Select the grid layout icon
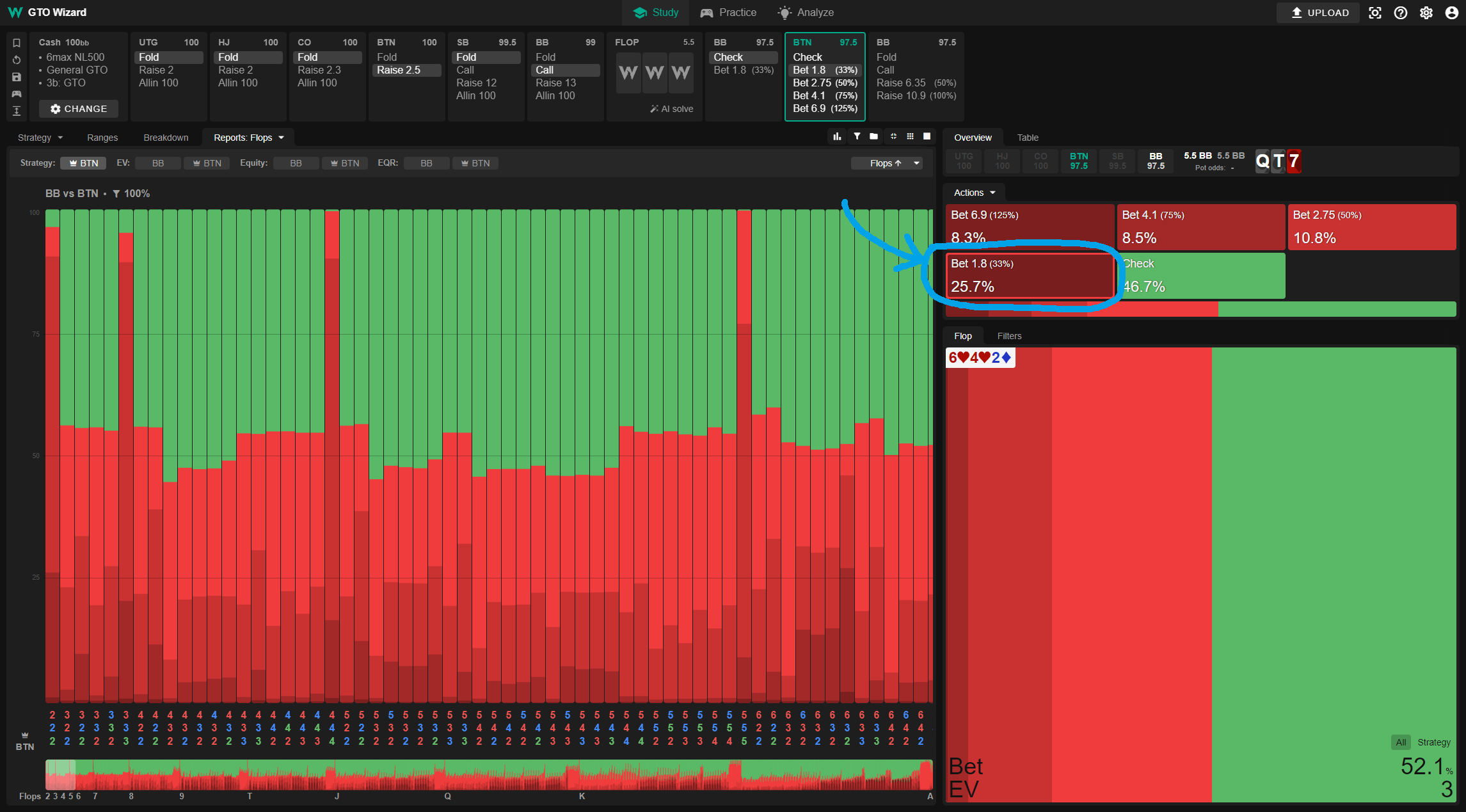The width and height of the screenshot is (1466, 812). click(x=910, y=136)
